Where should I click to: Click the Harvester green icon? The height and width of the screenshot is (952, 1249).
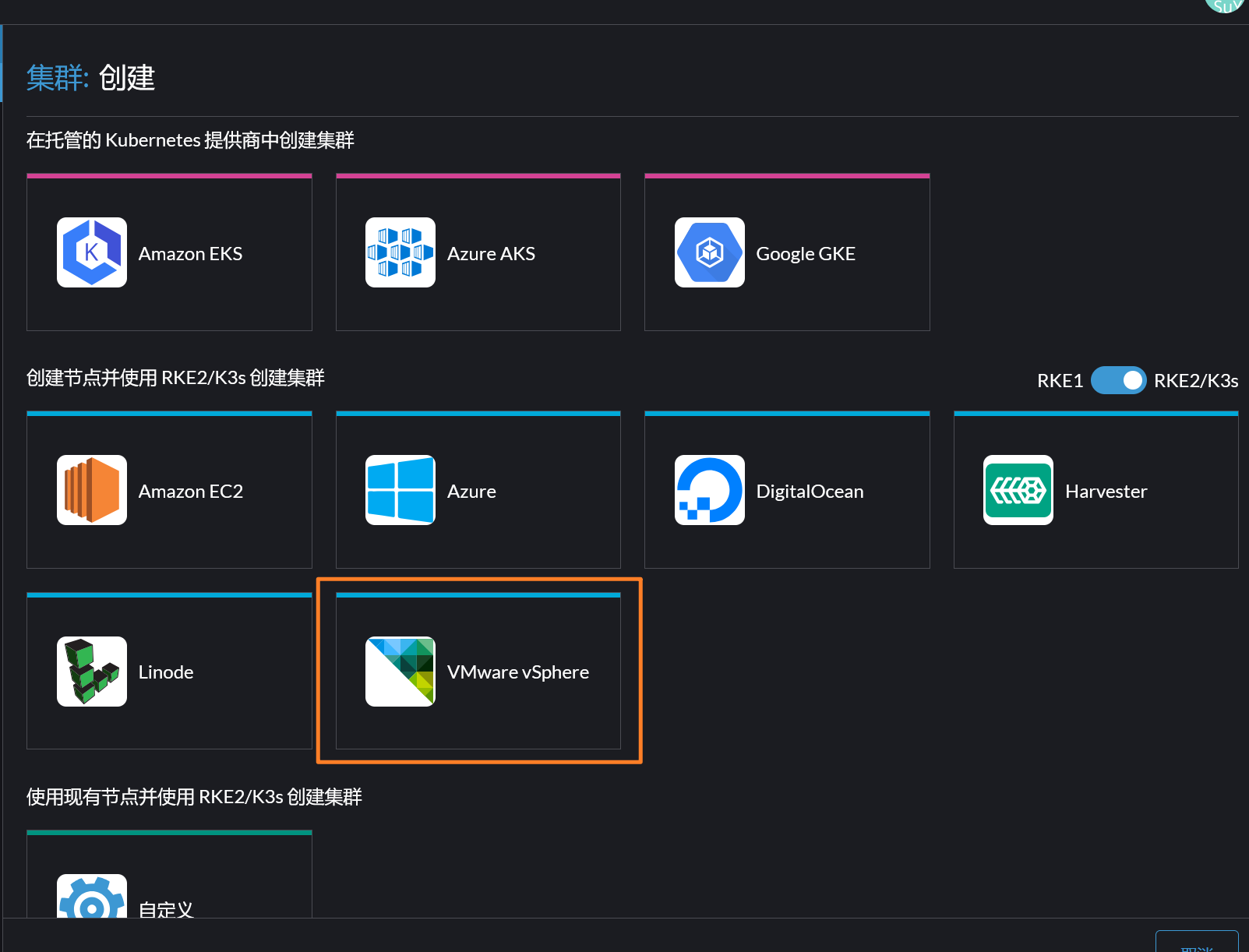coord(1018,490)
